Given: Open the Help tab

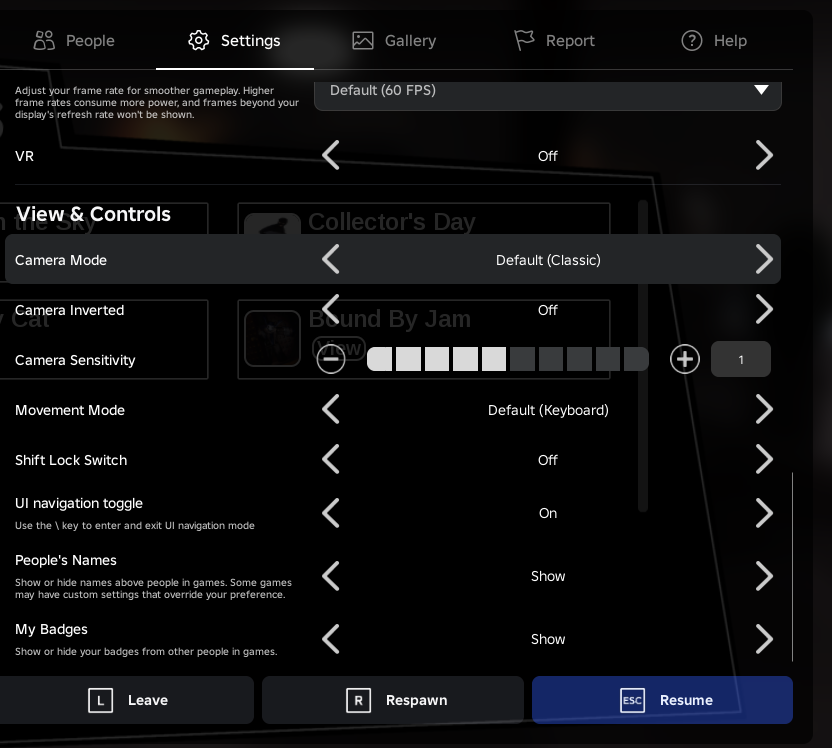Looking at the screenshot, I should (x=714, y=40).
